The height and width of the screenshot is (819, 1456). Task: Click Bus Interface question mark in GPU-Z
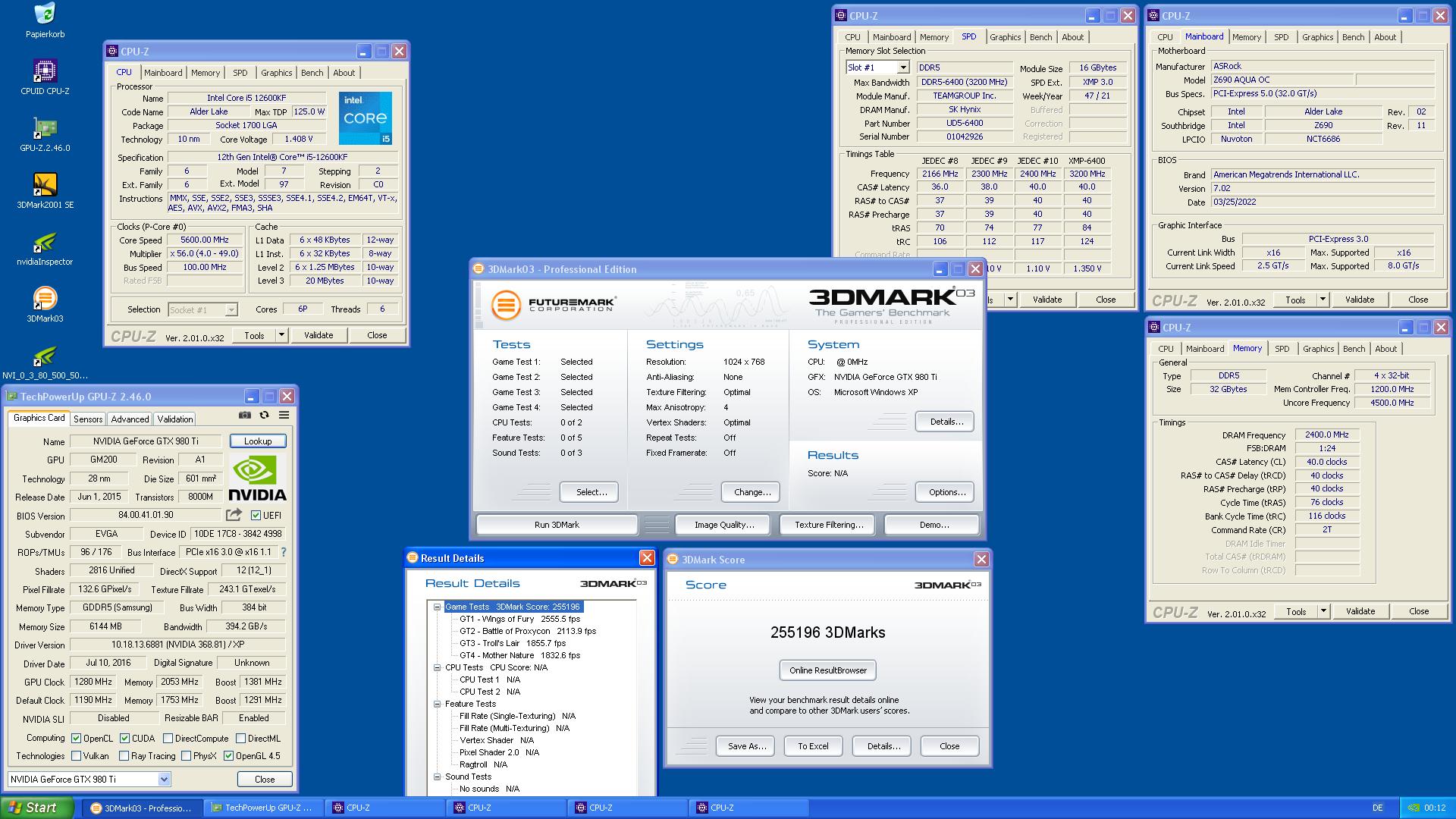click(284, 552)
